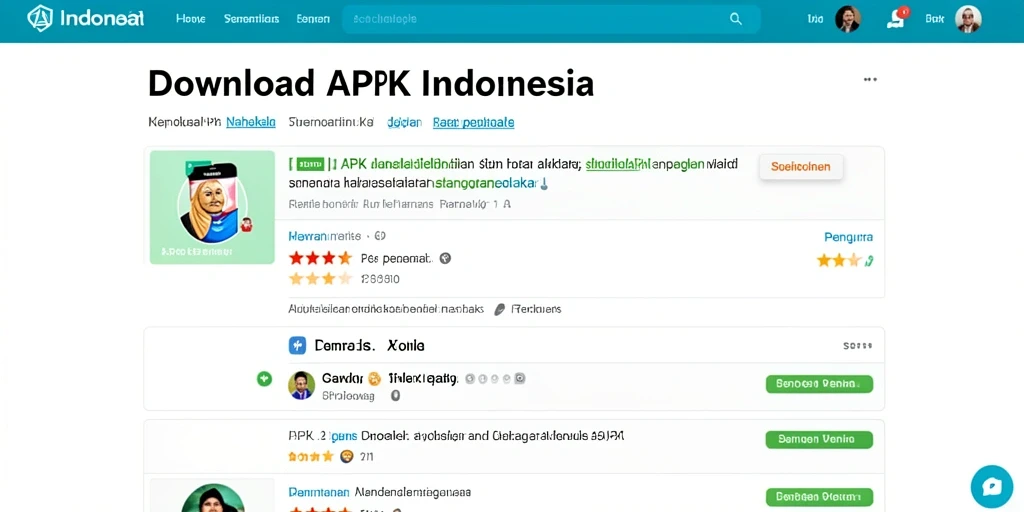This screenshot has height=512, width=1024.
Task: Focus the header search field
Action: [551, 19]
